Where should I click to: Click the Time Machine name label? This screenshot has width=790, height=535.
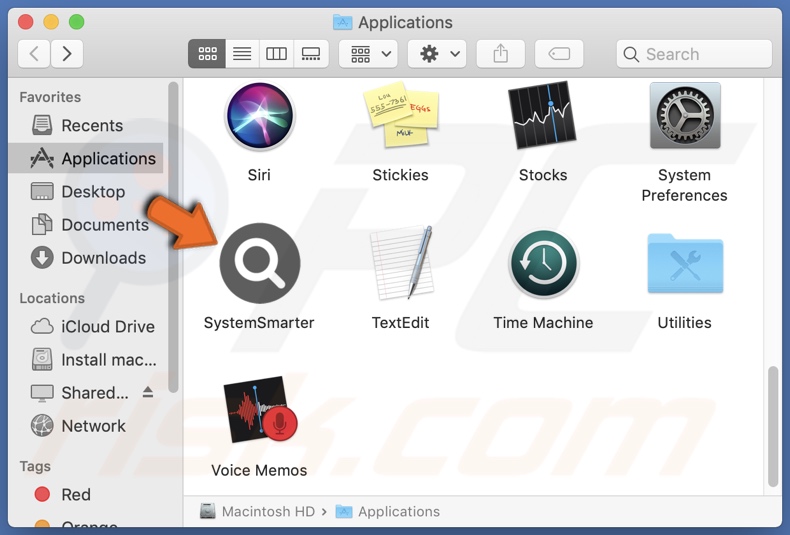pos(543,323)
